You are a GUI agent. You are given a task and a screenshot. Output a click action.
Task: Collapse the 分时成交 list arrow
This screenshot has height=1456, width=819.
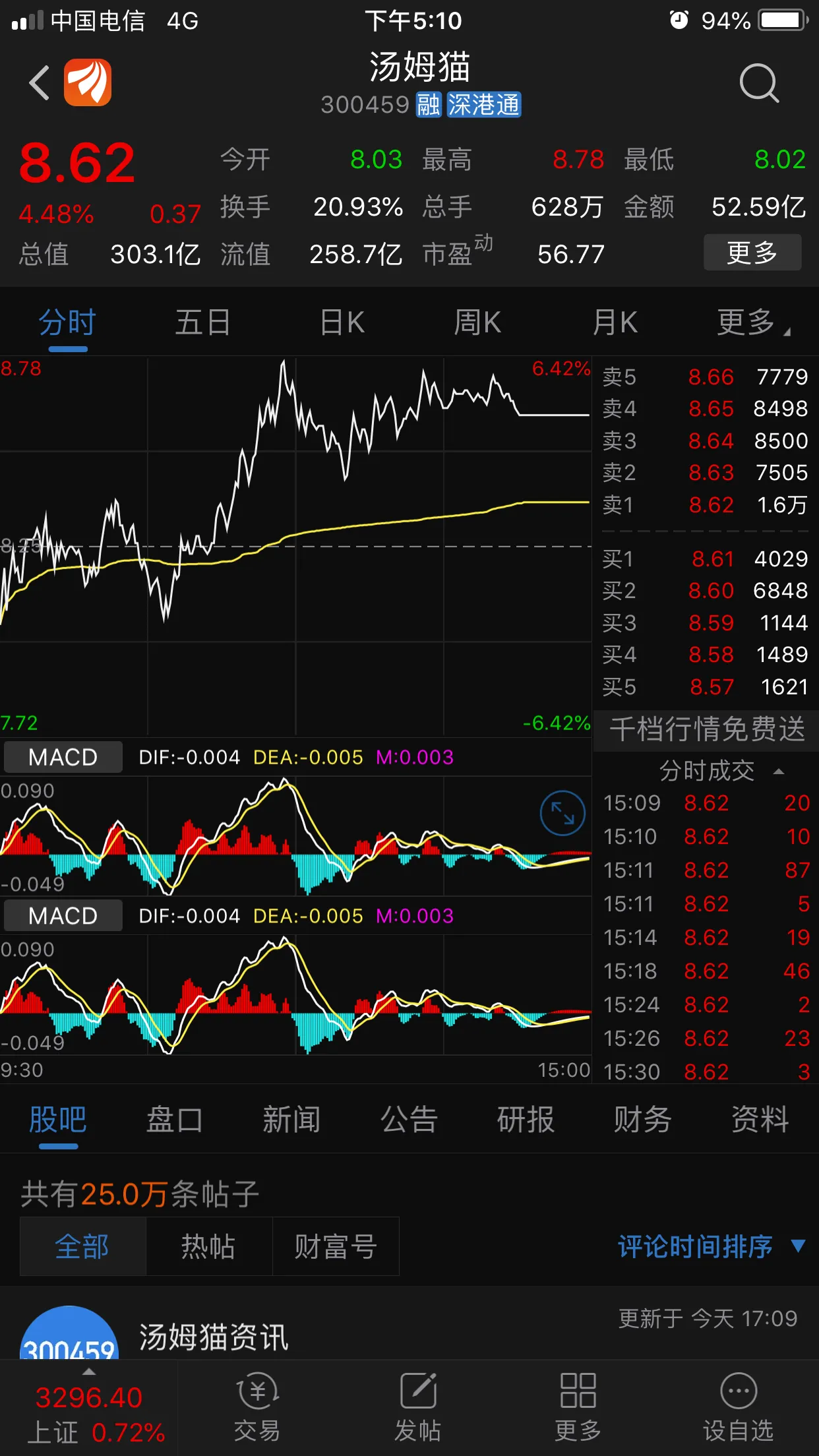[x=779, y=771]
